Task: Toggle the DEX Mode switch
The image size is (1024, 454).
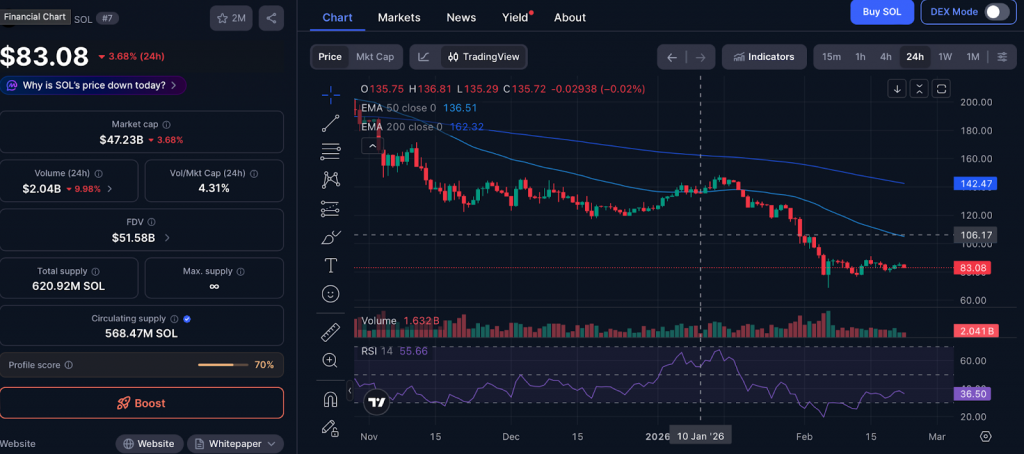Action: click(996, 12)
